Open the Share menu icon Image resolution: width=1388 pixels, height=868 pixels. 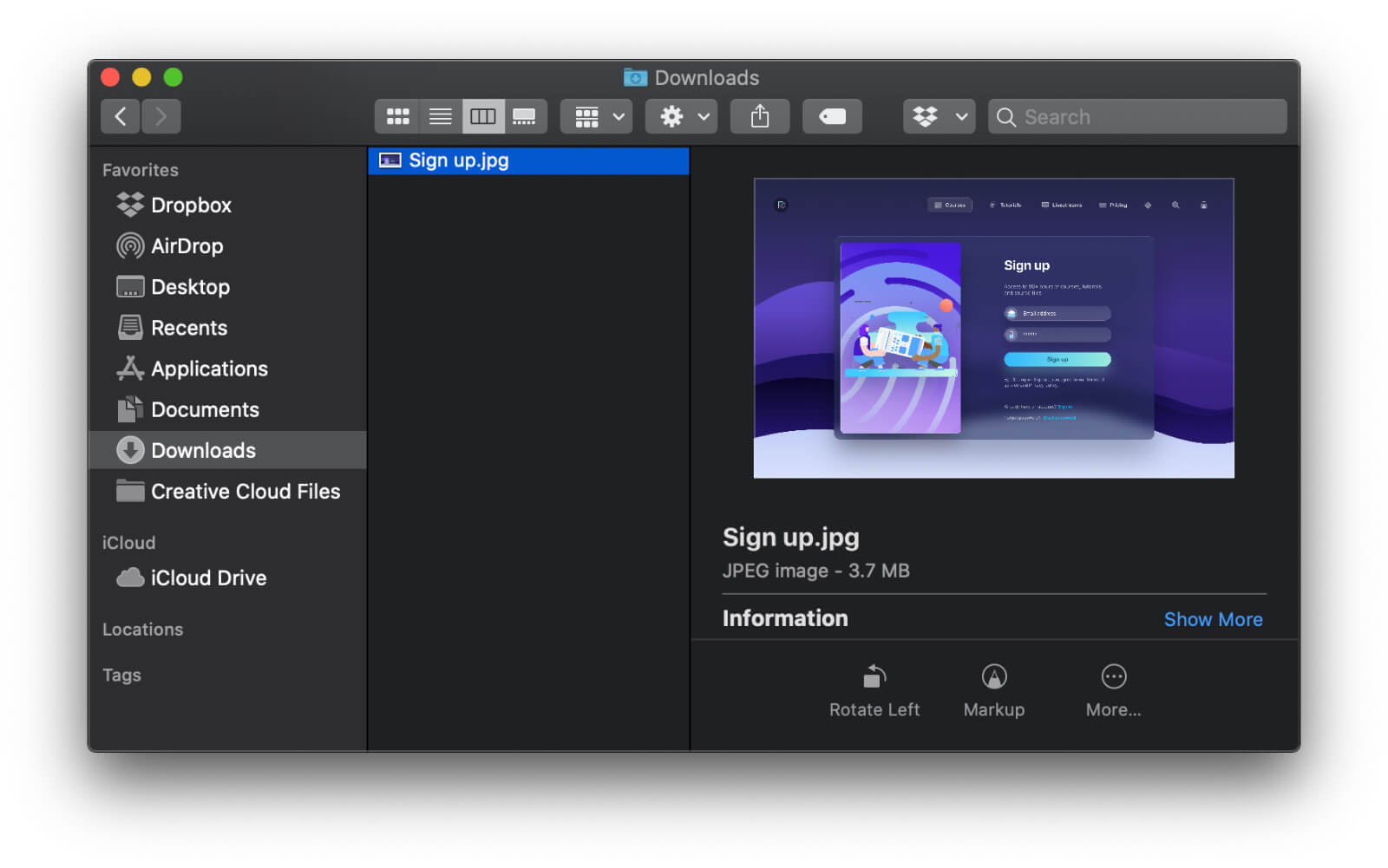click(x=759, y=116)
